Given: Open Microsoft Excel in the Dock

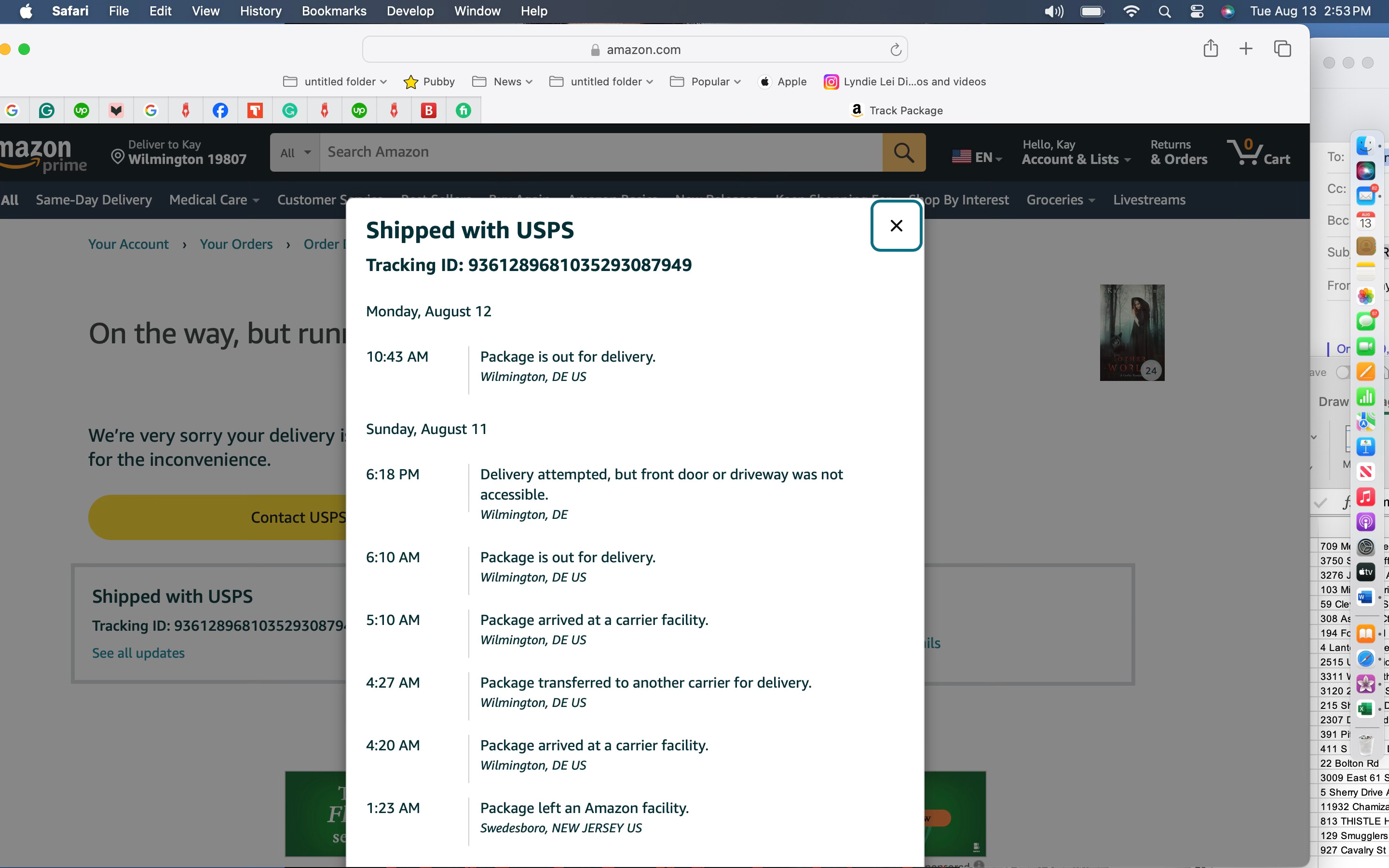Looking at the screenshot, I should pos(1365,709).
